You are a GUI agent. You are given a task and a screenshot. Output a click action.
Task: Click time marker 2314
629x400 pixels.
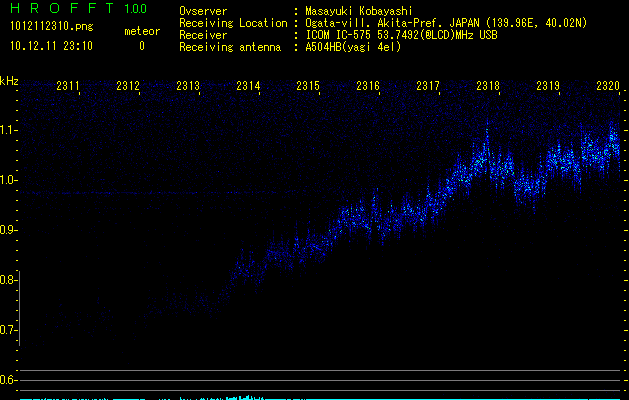pyautogui.click(x=248, y=85)
